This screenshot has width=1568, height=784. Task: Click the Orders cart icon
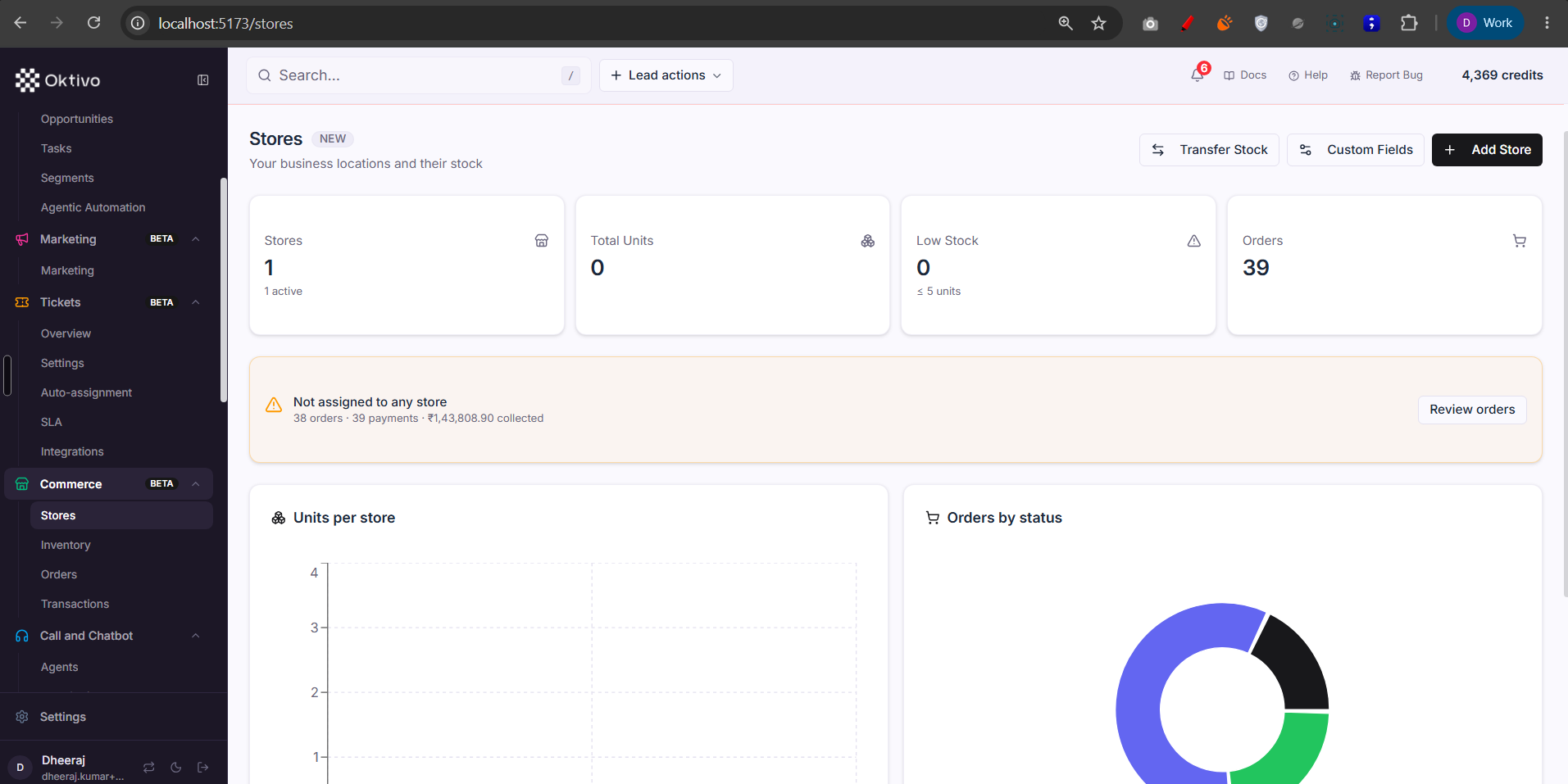pos(1520,241)
